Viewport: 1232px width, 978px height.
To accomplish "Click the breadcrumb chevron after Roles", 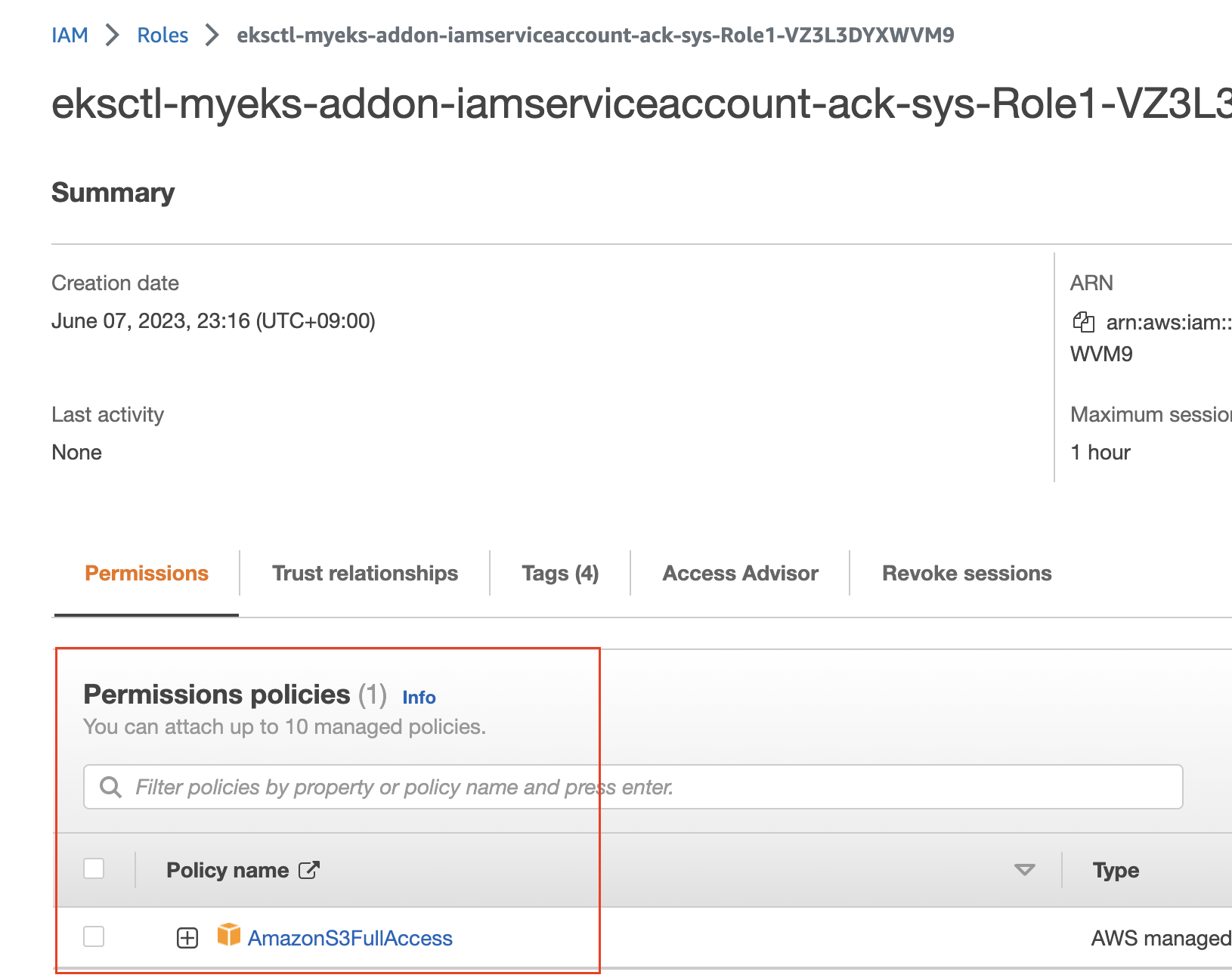I will pyautogui.click(x=212, y=35).
